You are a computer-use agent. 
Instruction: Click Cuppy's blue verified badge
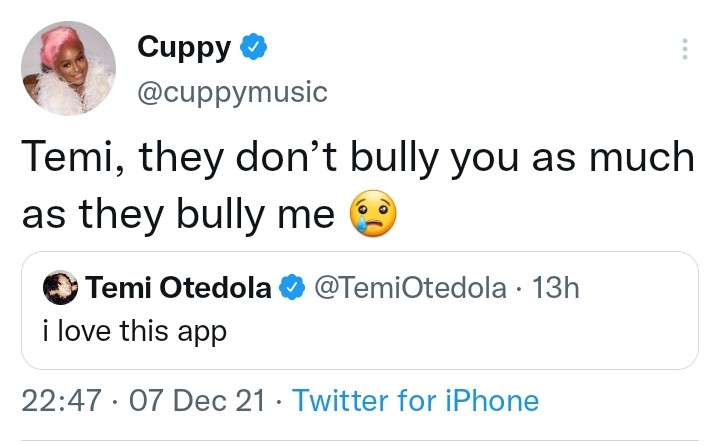255,47
